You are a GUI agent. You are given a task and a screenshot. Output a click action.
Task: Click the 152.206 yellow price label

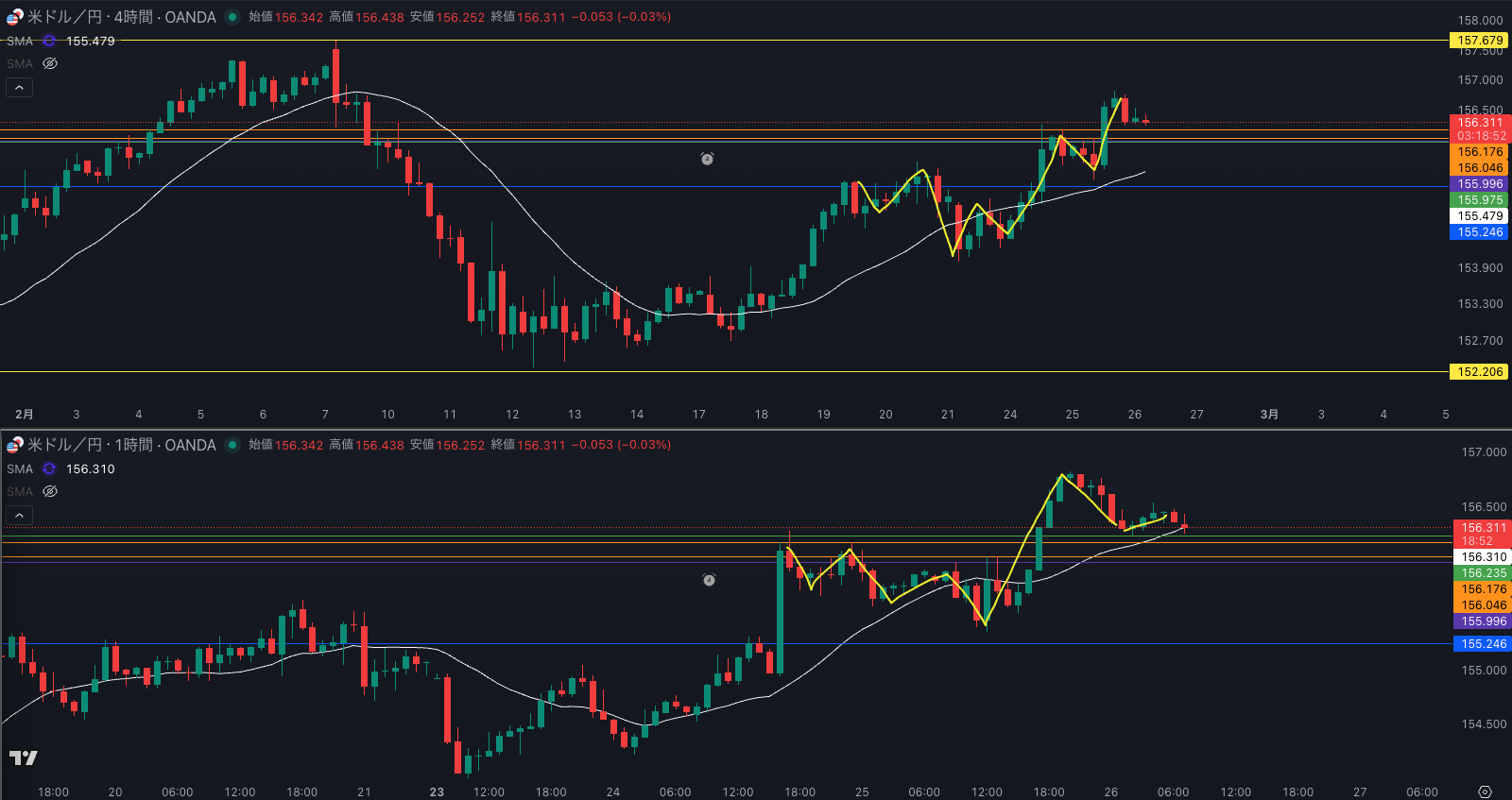pos(1479,372)
